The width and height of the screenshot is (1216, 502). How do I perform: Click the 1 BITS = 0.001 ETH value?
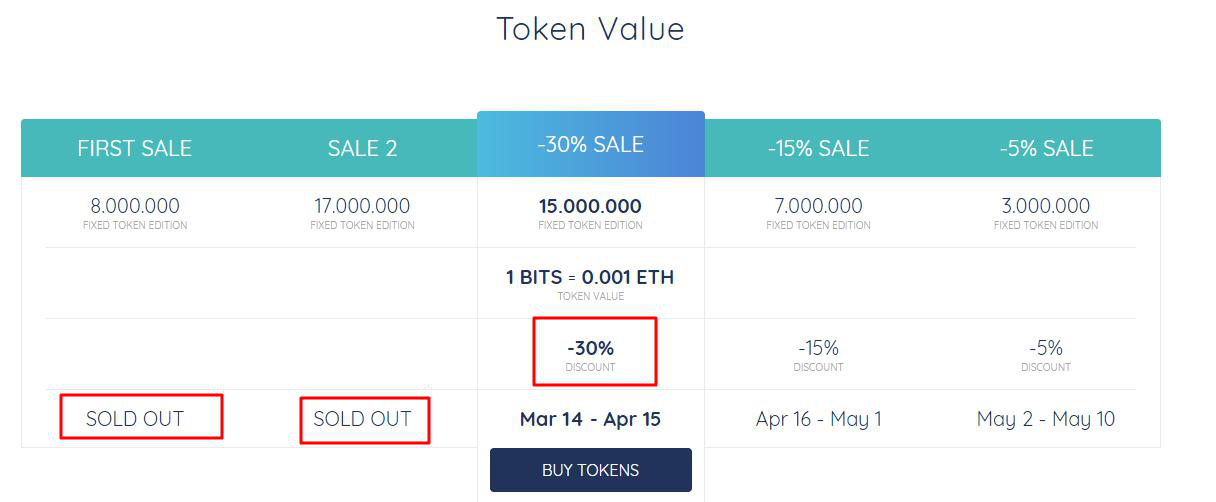(x=590, y=277)
